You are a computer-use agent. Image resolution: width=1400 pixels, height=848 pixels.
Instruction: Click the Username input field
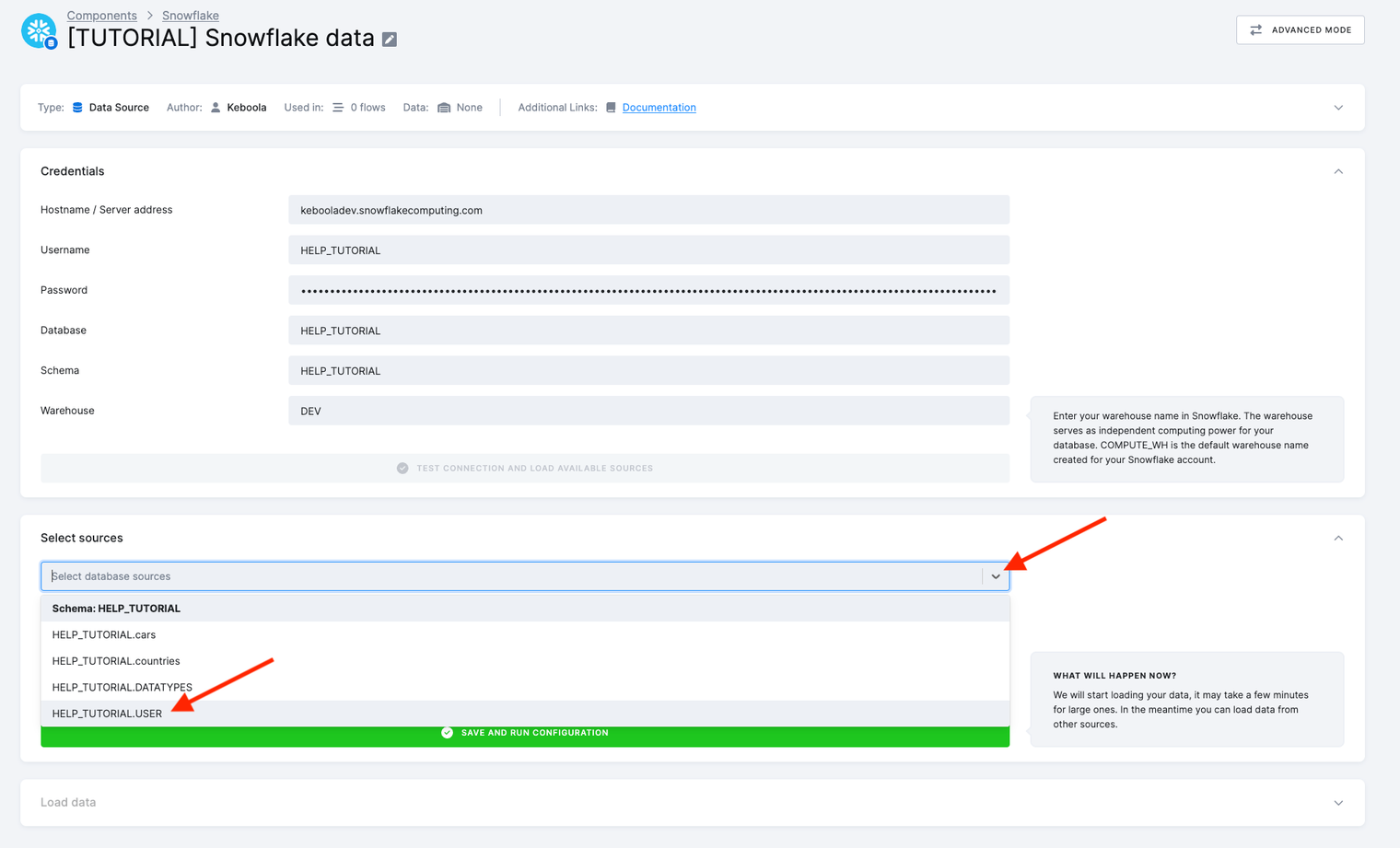pos(648,250)
